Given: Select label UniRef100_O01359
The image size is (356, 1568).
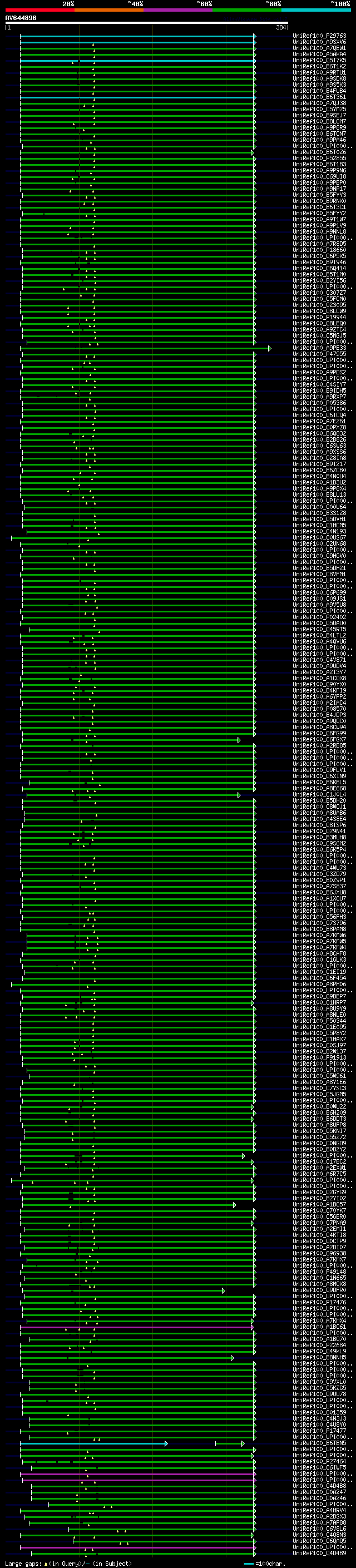Looking at the screenshot, I should [x=319, y=1413].
